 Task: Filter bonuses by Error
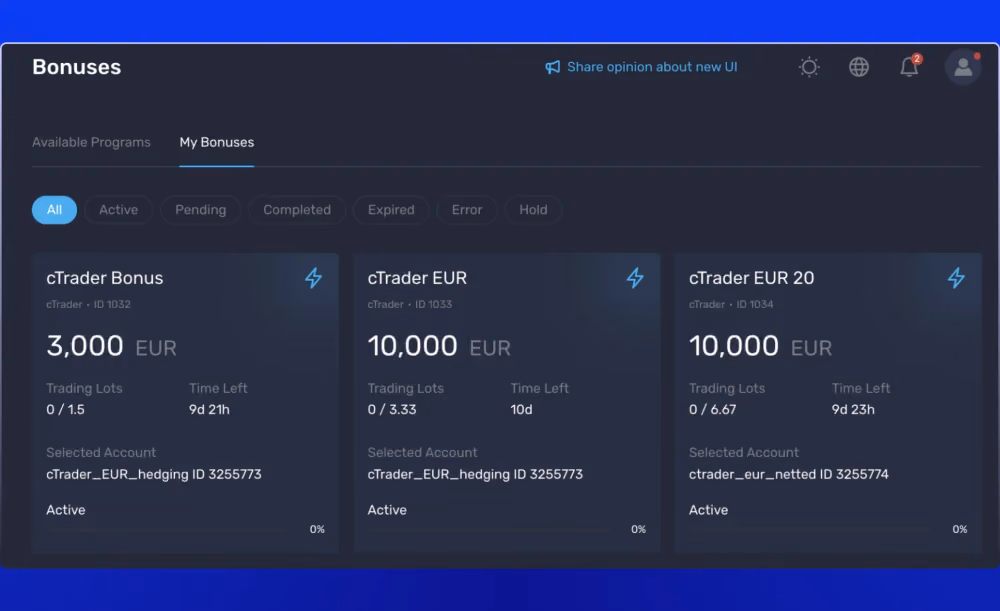(467, 210)
